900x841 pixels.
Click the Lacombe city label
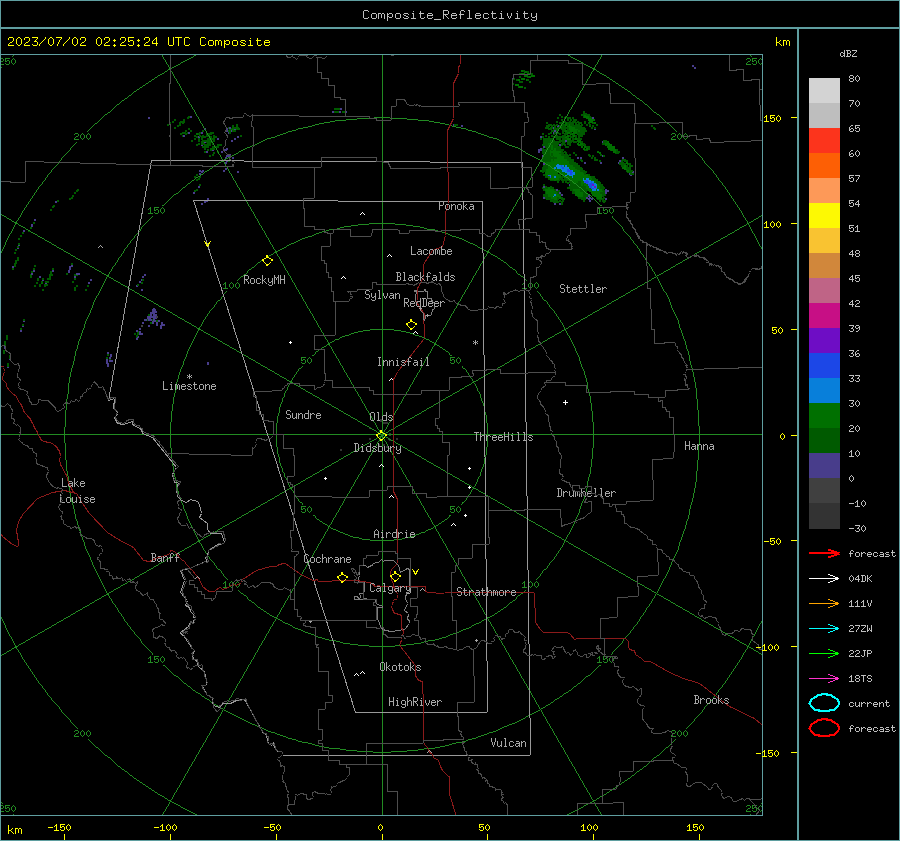pyautogui.click(x=431, y=251)
